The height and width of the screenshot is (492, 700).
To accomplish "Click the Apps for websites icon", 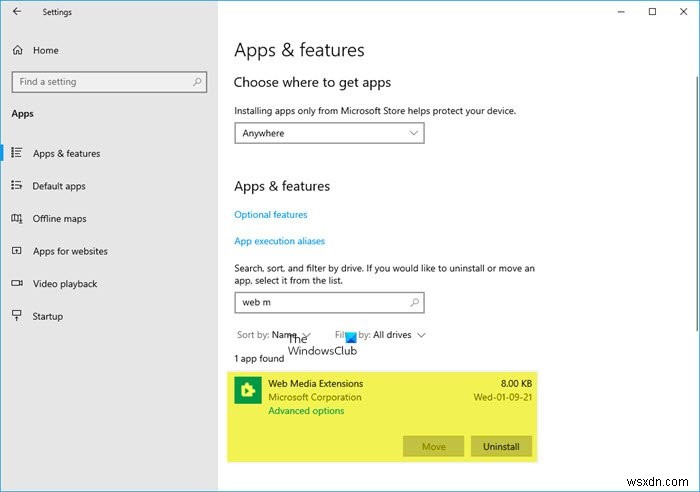I will [17, 251].
